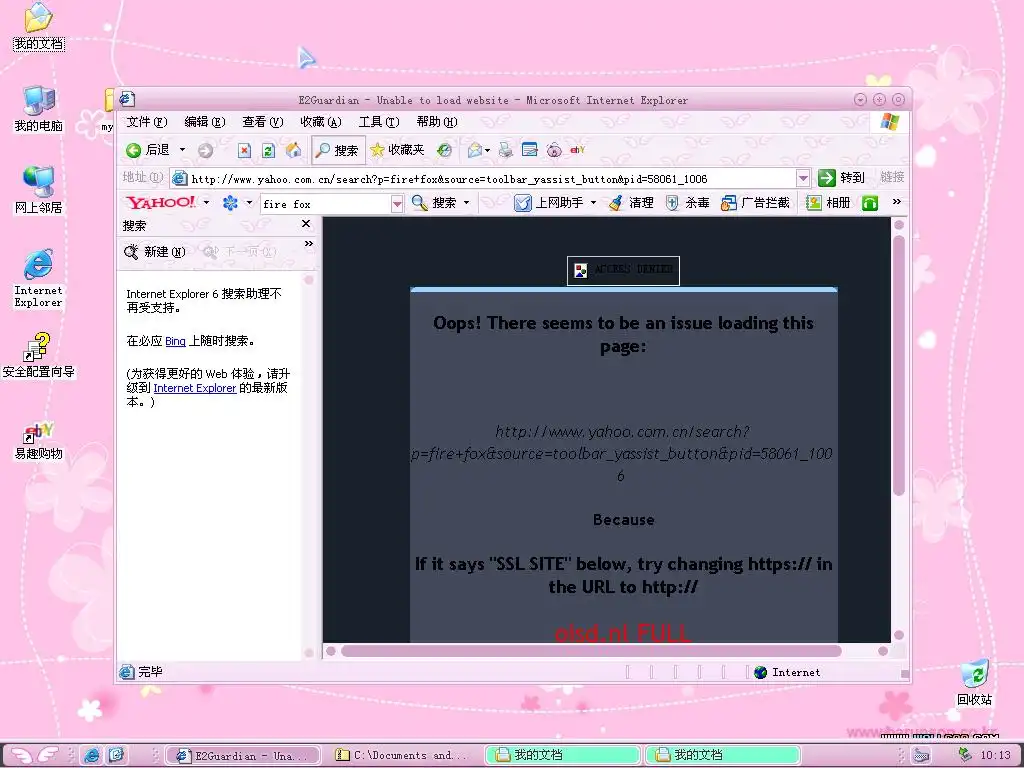1024x768 pixels.
Task: Close the 搜索 side pane
Action: [x=306, y=224]
